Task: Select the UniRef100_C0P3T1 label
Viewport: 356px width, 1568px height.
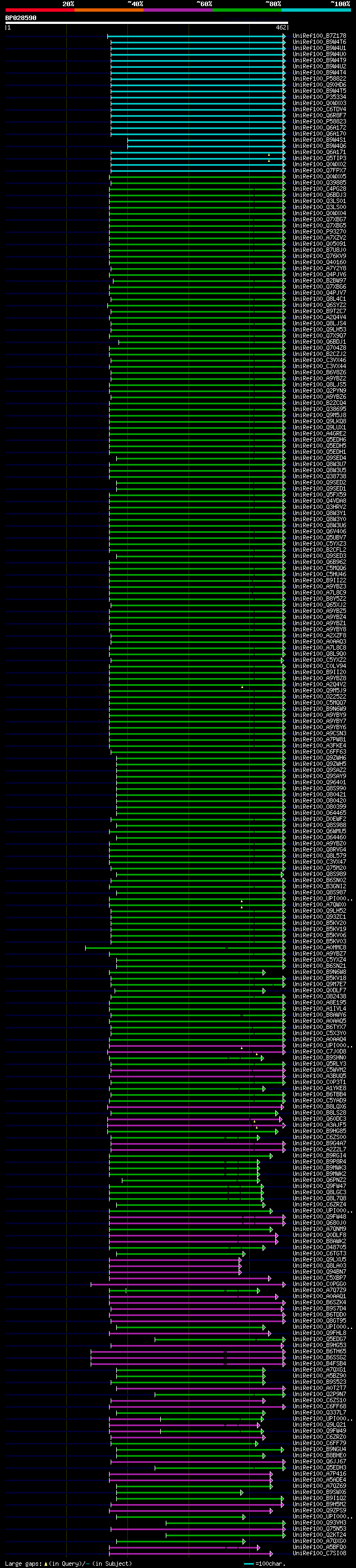Action: point(319,1082)
